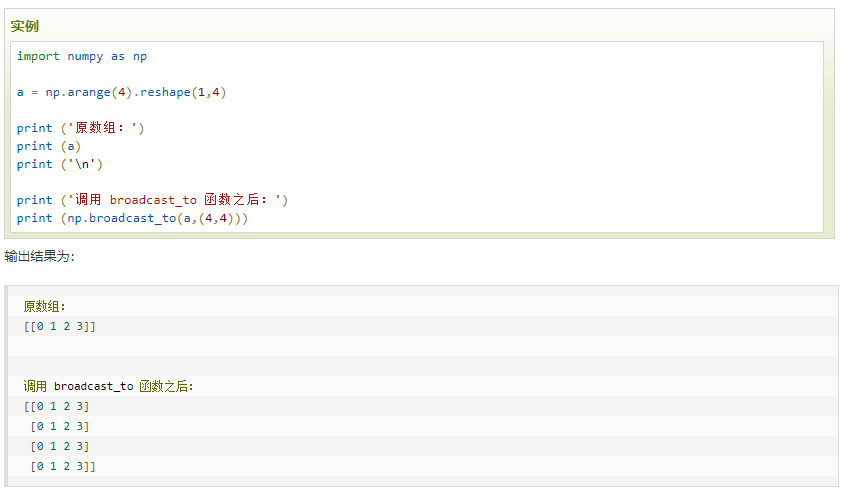The height and width of the screenshot is (502, 845).
Task: Click the print 调用 broadcast_to 函数之后 code line
Action: coord(152,200)
